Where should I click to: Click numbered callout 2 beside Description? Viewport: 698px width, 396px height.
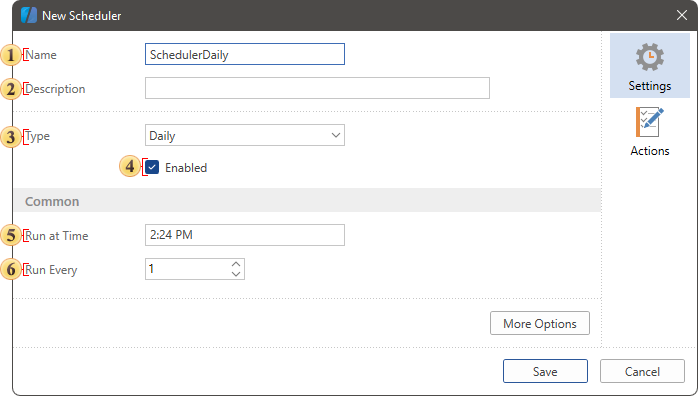click(10, 89)
